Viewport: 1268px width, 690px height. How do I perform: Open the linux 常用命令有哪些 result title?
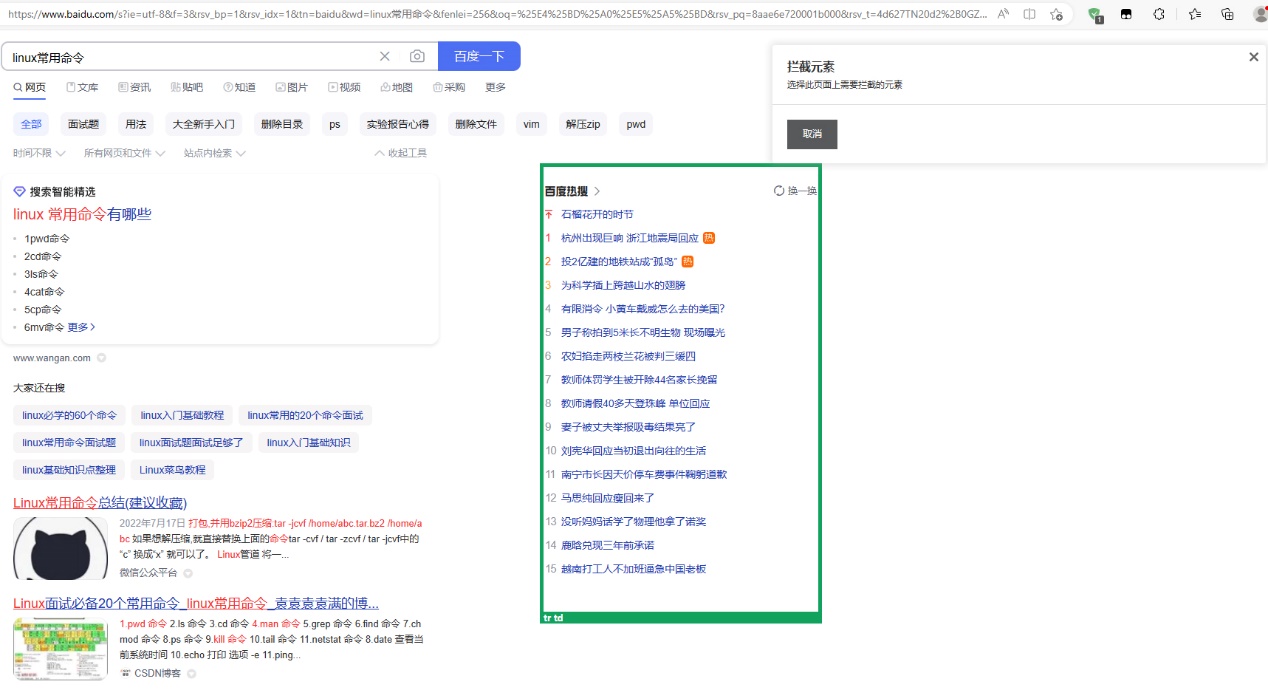(x=82, y=214)
